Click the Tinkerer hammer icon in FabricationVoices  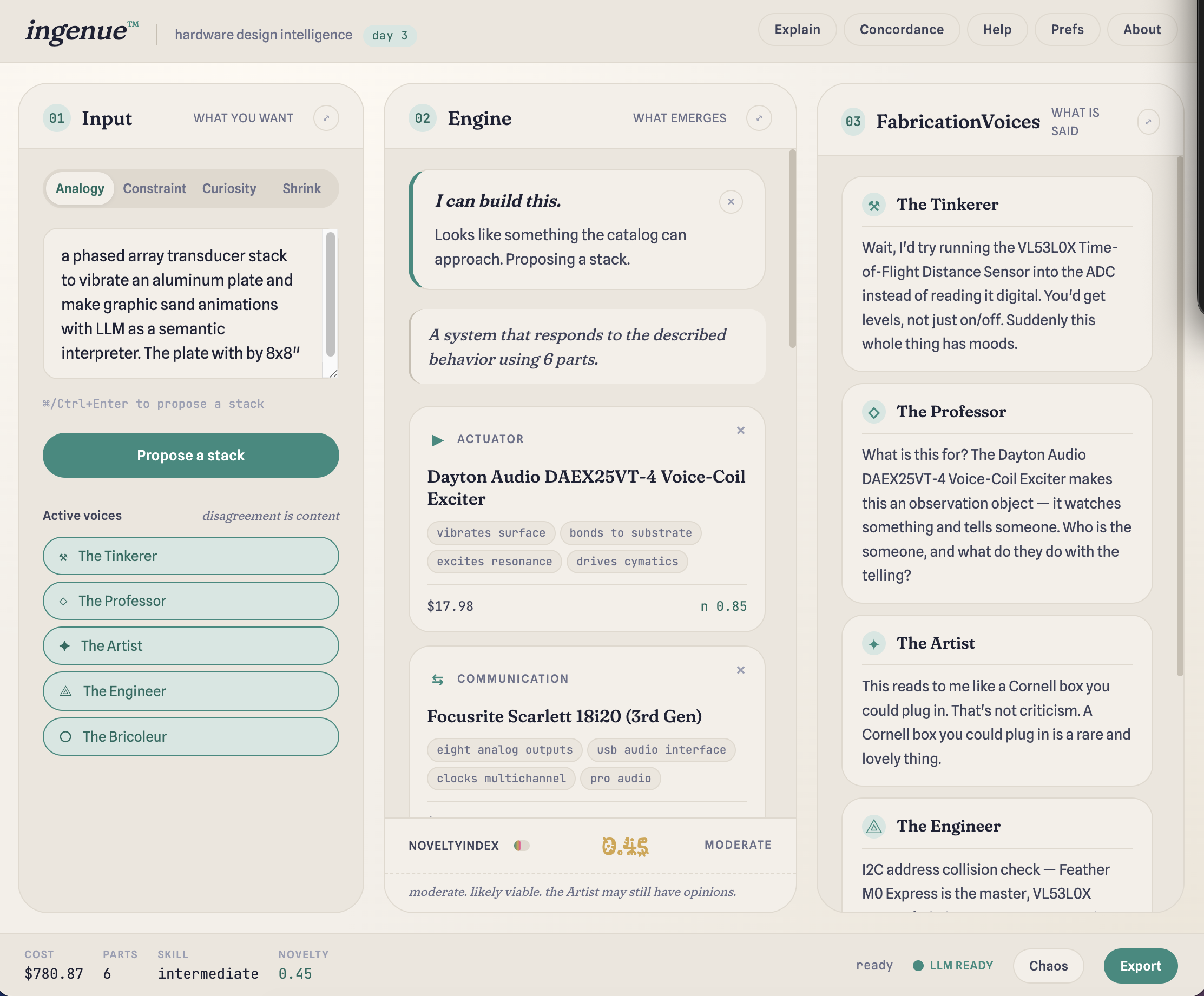[x=873, y=205]
